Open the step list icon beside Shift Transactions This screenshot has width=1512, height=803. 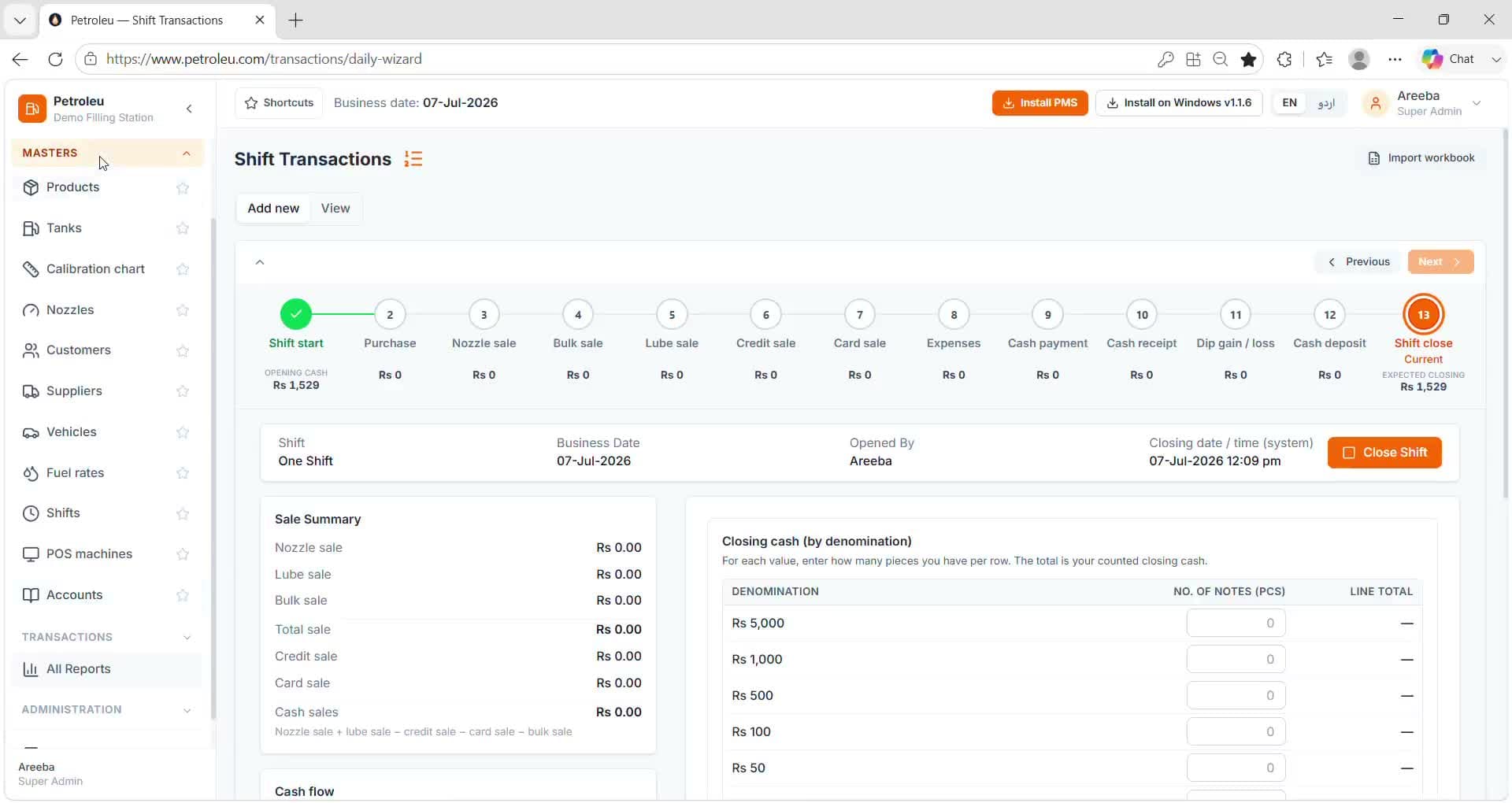tap(413, 159)
